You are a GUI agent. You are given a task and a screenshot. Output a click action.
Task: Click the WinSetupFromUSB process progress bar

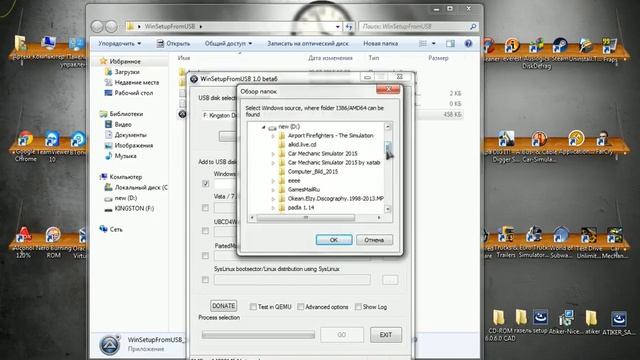tap(258, 335)
